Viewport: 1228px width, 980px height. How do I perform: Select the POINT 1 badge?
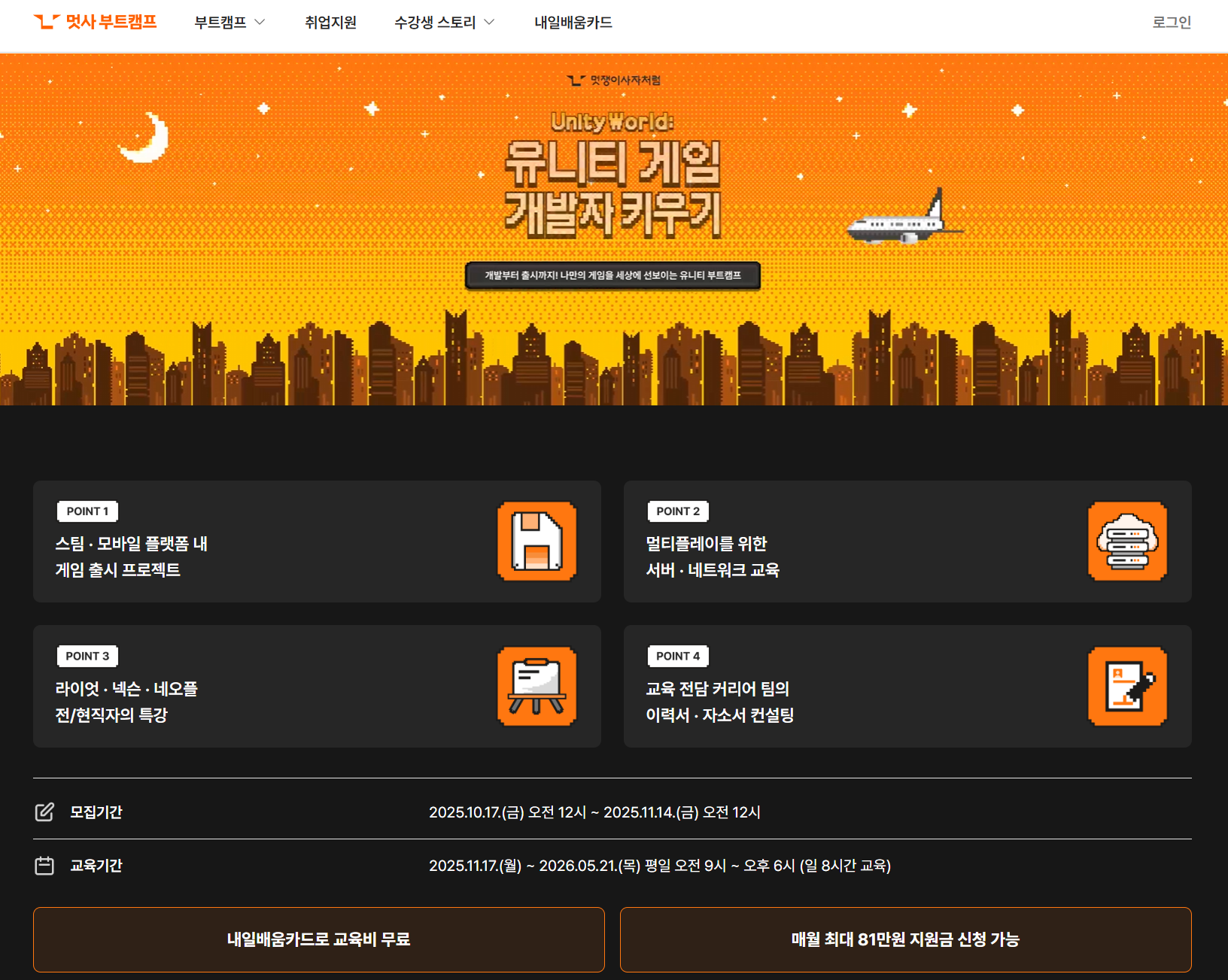[x=87, y=511]
